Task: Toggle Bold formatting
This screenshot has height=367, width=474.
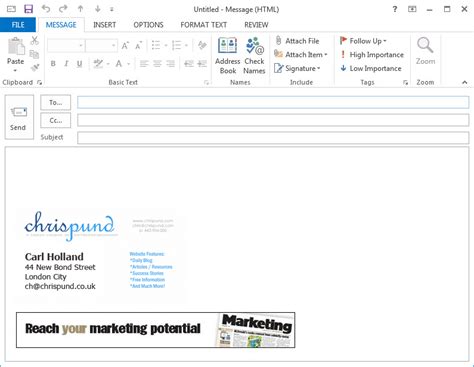Action: 53,63
